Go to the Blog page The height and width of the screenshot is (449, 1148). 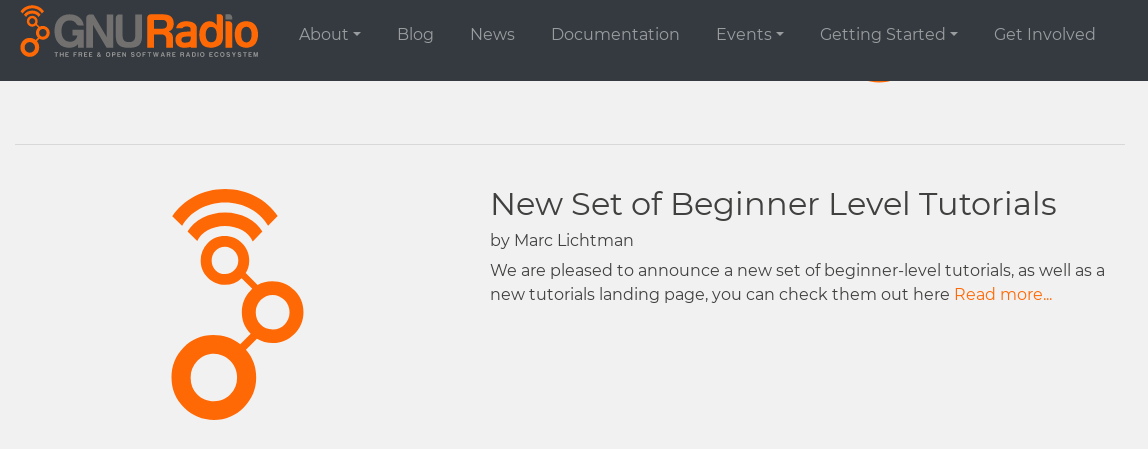click(x=415, y=34)
